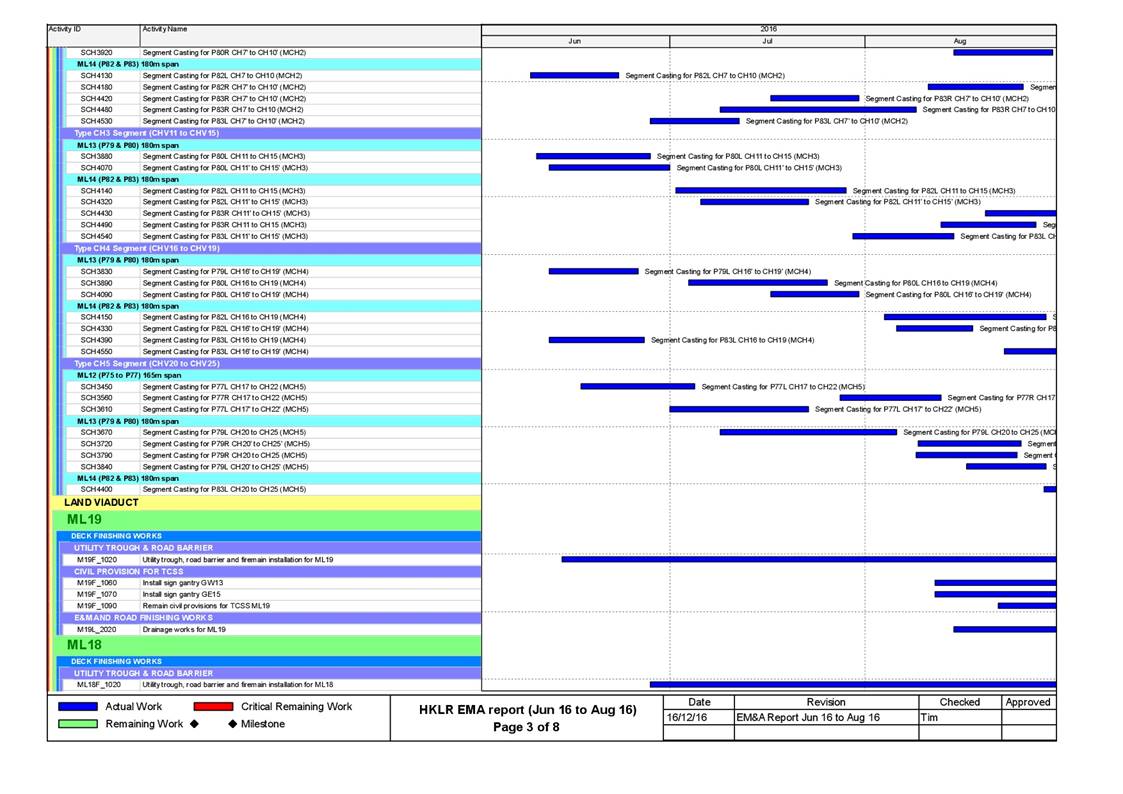Click the Gantt bar for activity SCH3830
This screenshot has width=1123, height=794.
[594, 271]
